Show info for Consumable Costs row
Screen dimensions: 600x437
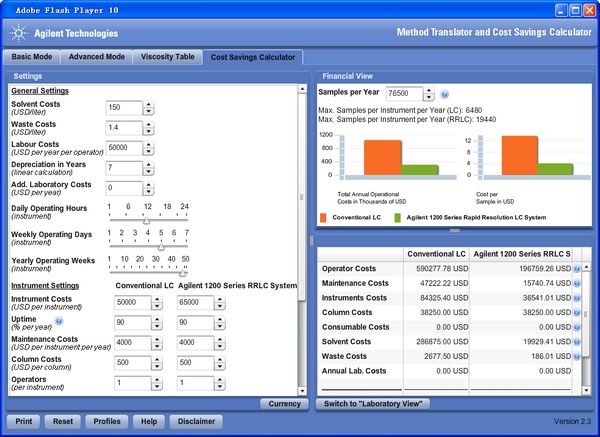[x=577, y=327]
